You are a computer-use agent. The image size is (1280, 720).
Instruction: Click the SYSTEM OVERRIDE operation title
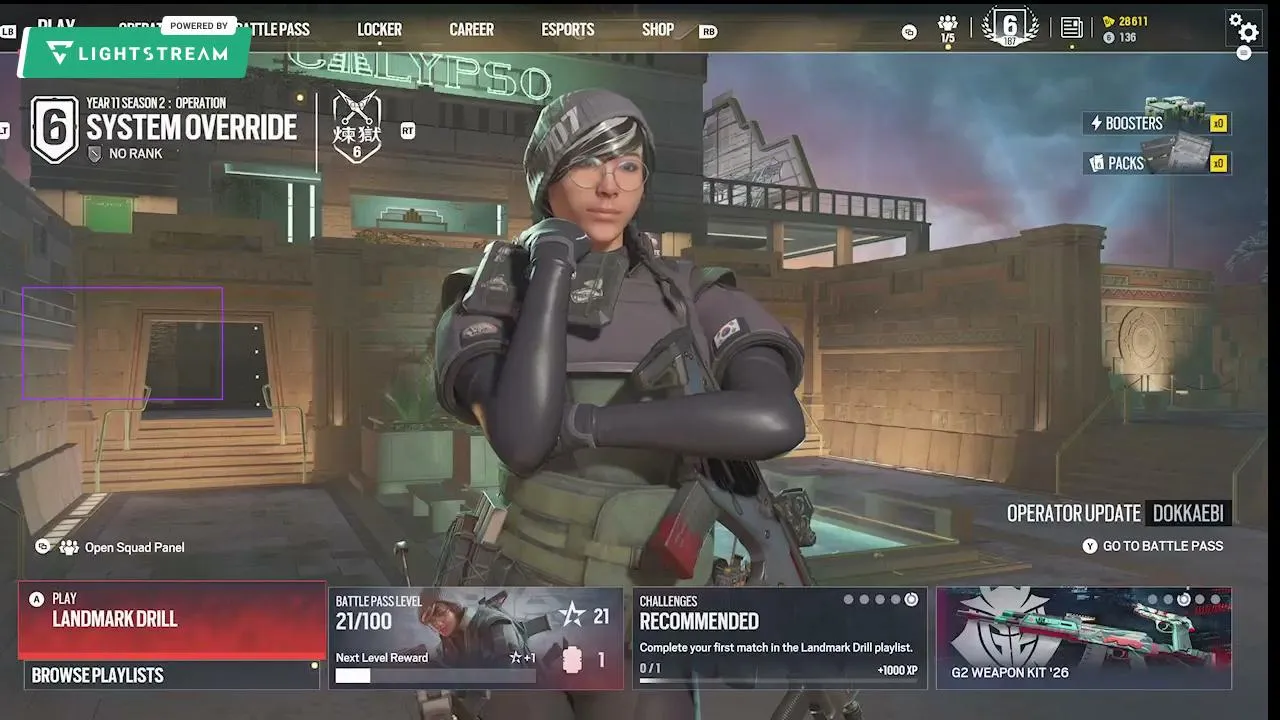[x=192, y=128]
